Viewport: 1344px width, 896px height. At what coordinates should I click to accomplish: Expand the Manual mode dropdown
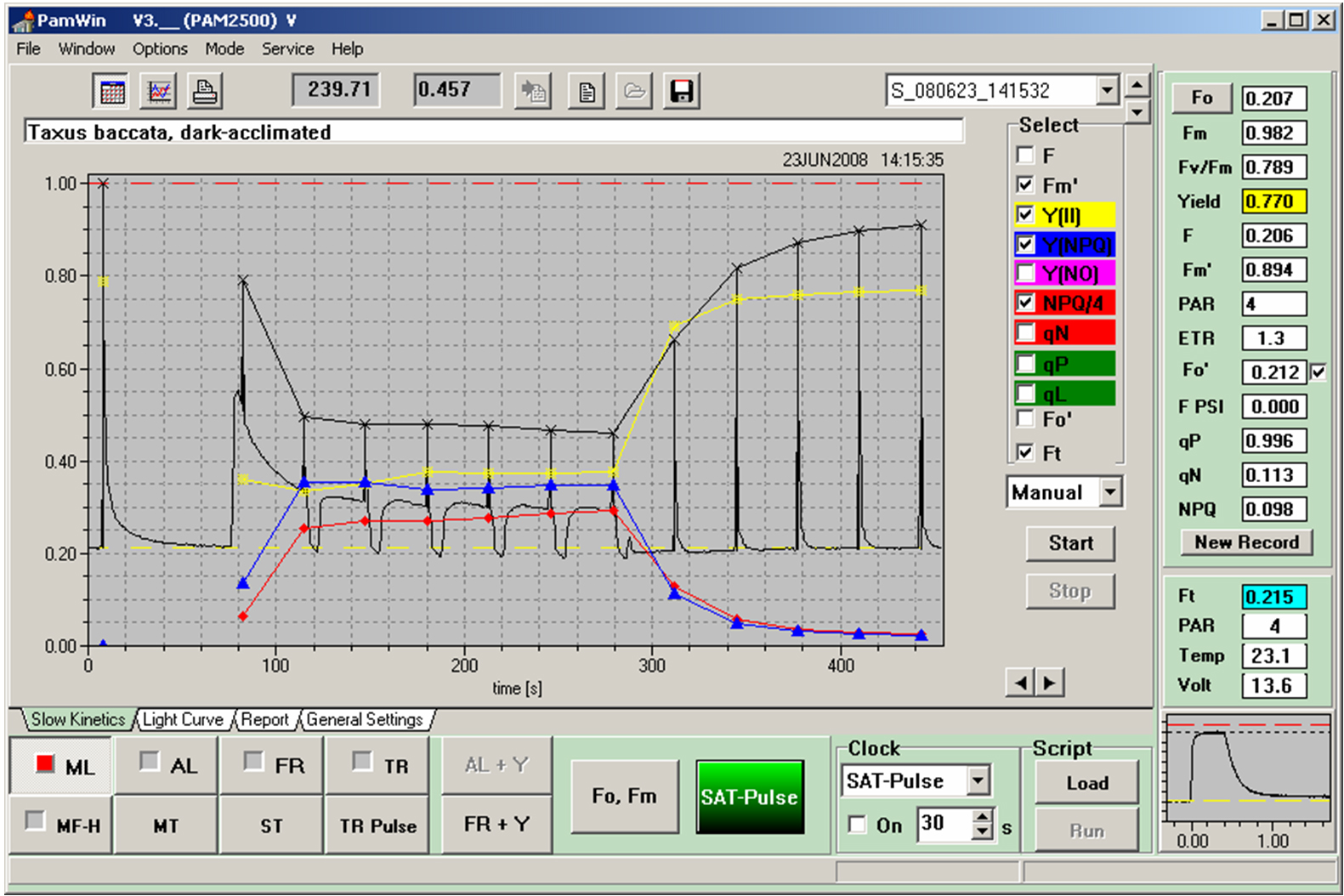point(1110,492)
